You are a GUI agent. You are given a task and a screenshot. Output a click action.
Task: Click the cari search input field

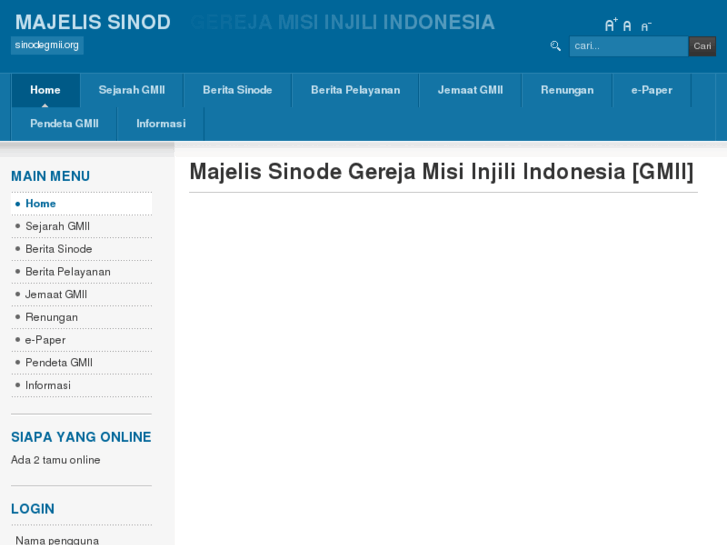coord(629,46)
